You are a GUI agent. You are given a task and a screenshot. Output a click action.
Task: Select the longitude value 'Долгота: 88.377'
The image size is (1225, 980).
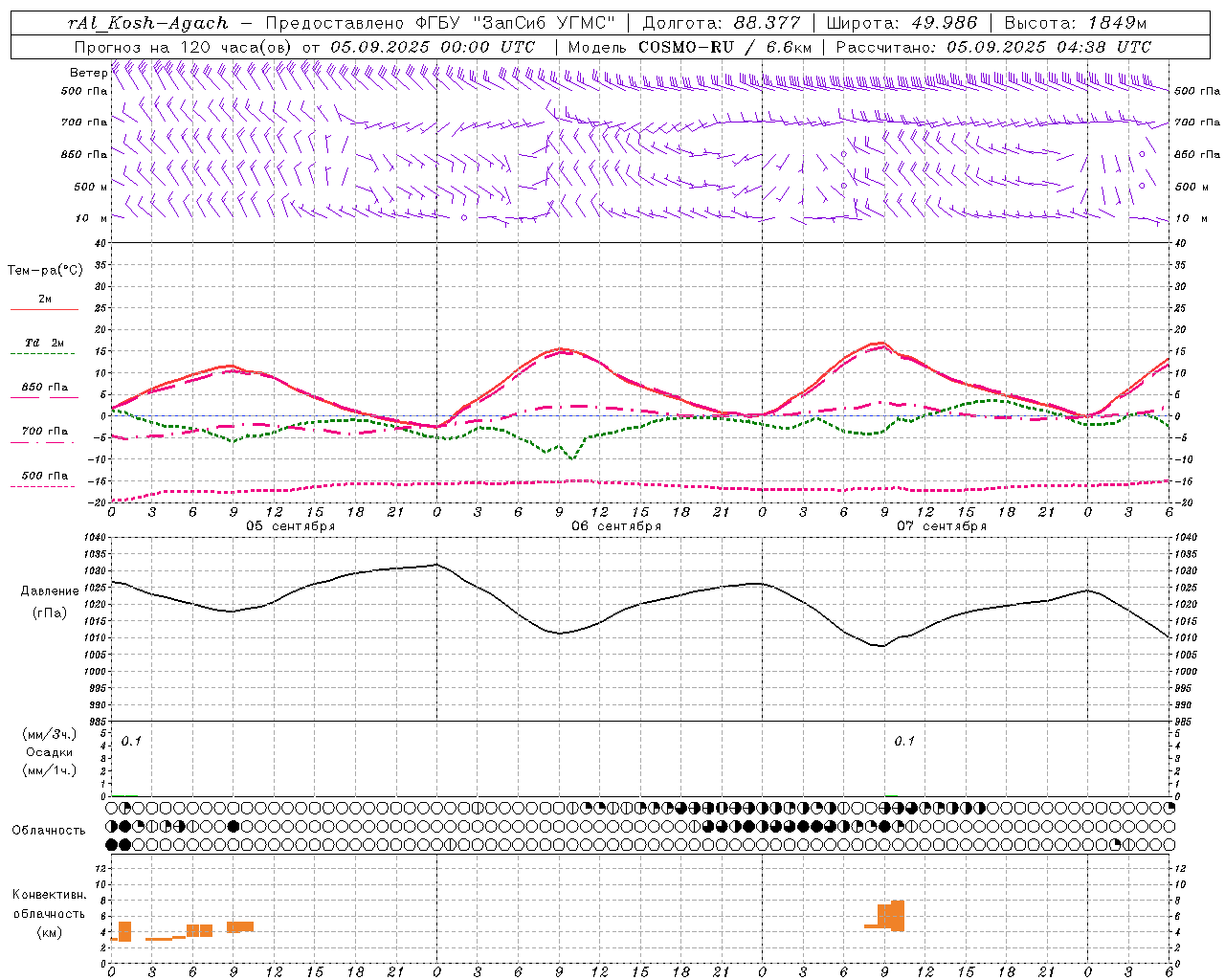tap(722, 23)
